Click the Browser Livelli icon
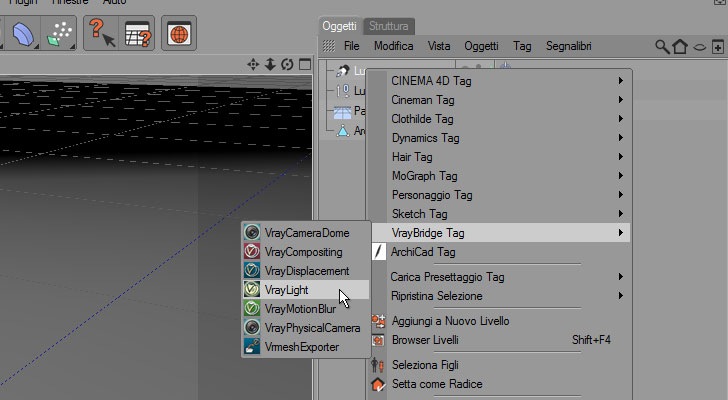 pyautogui.click(x=378, y=340)
